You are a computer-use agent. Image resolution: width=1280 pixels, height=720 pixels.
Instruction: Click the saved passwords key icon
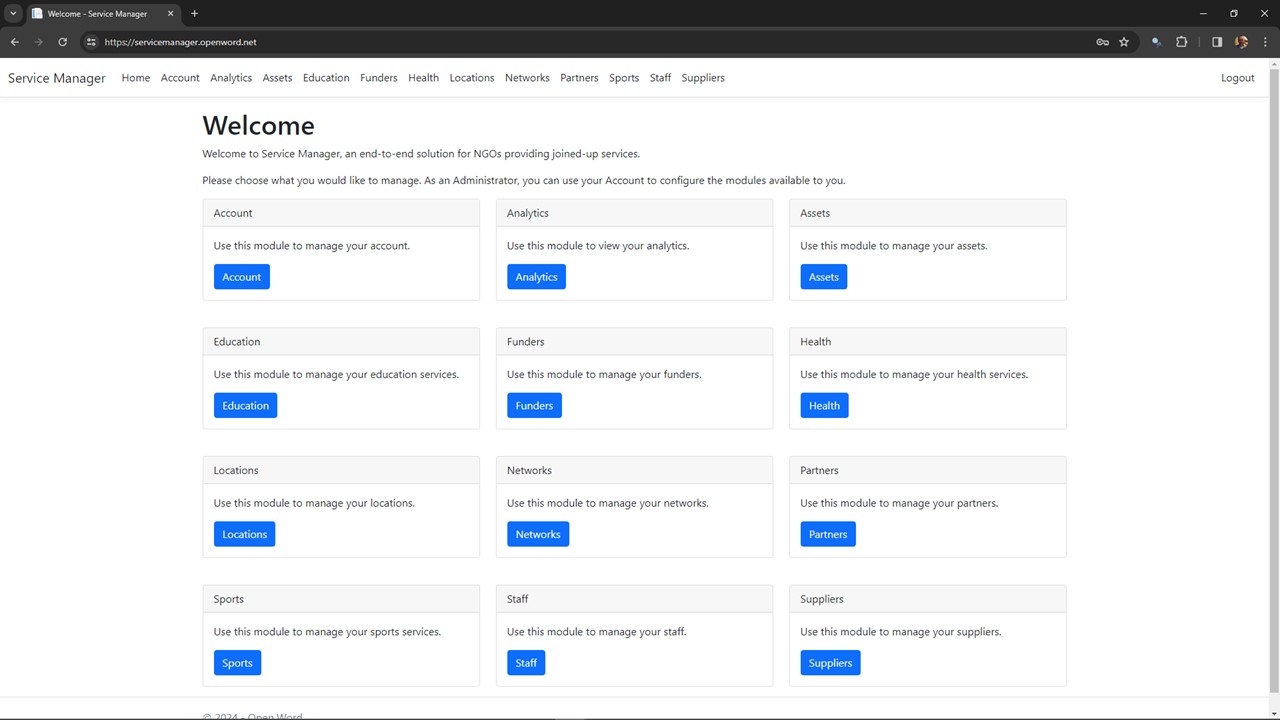point(1102,42)
